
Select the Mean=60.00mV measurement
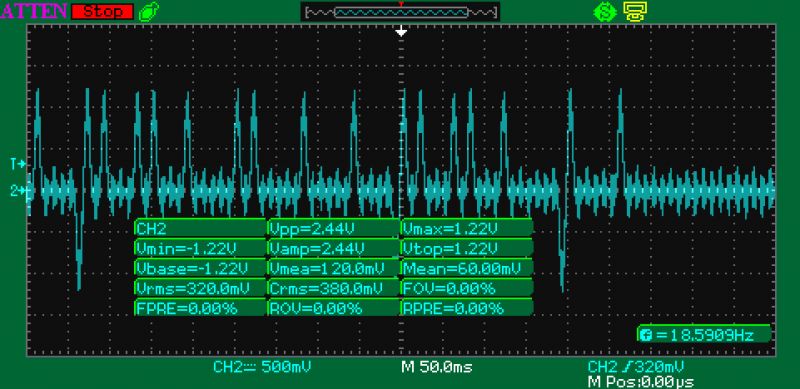467,269
